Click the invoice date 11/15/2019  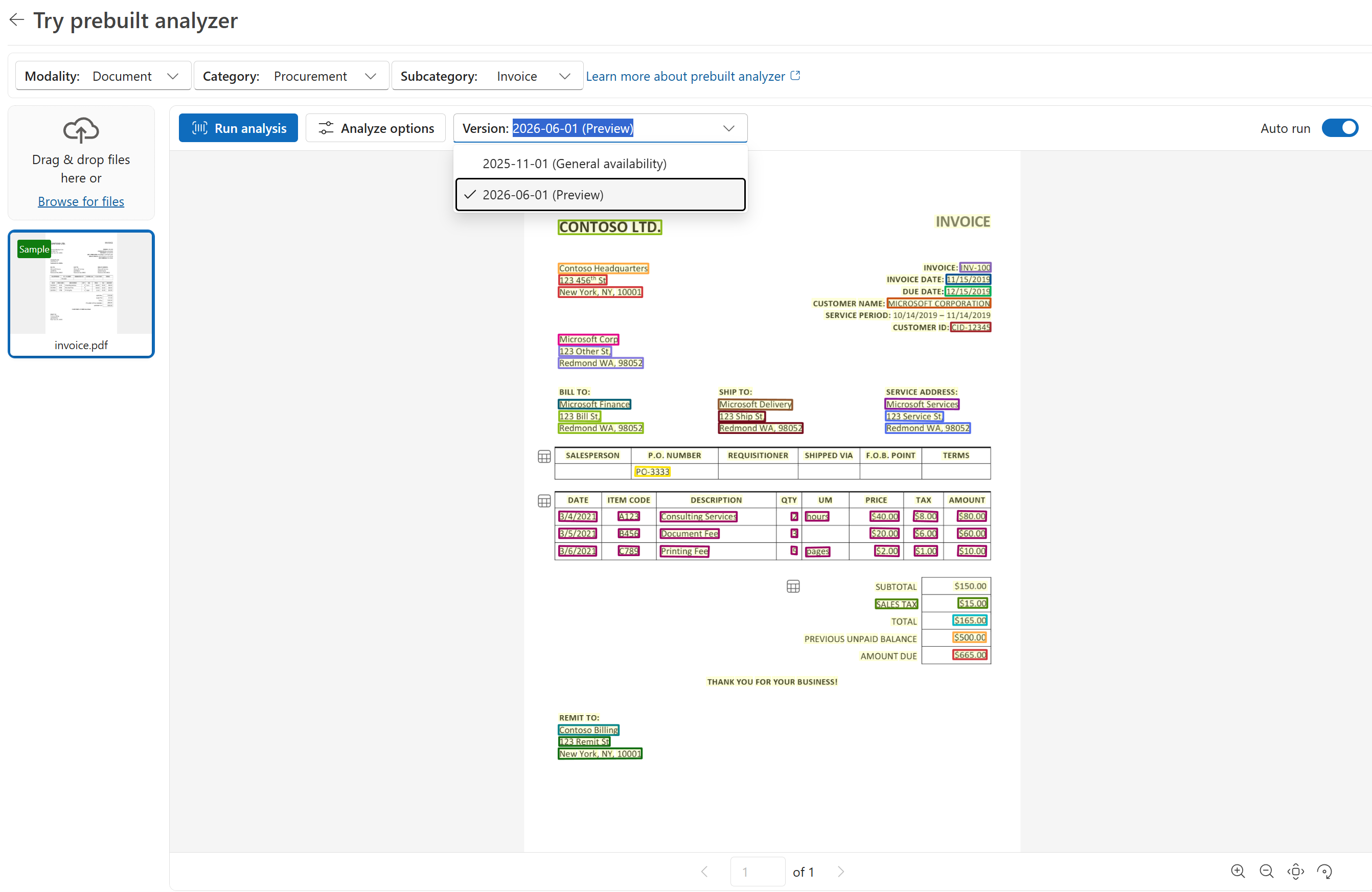point(969,280)
